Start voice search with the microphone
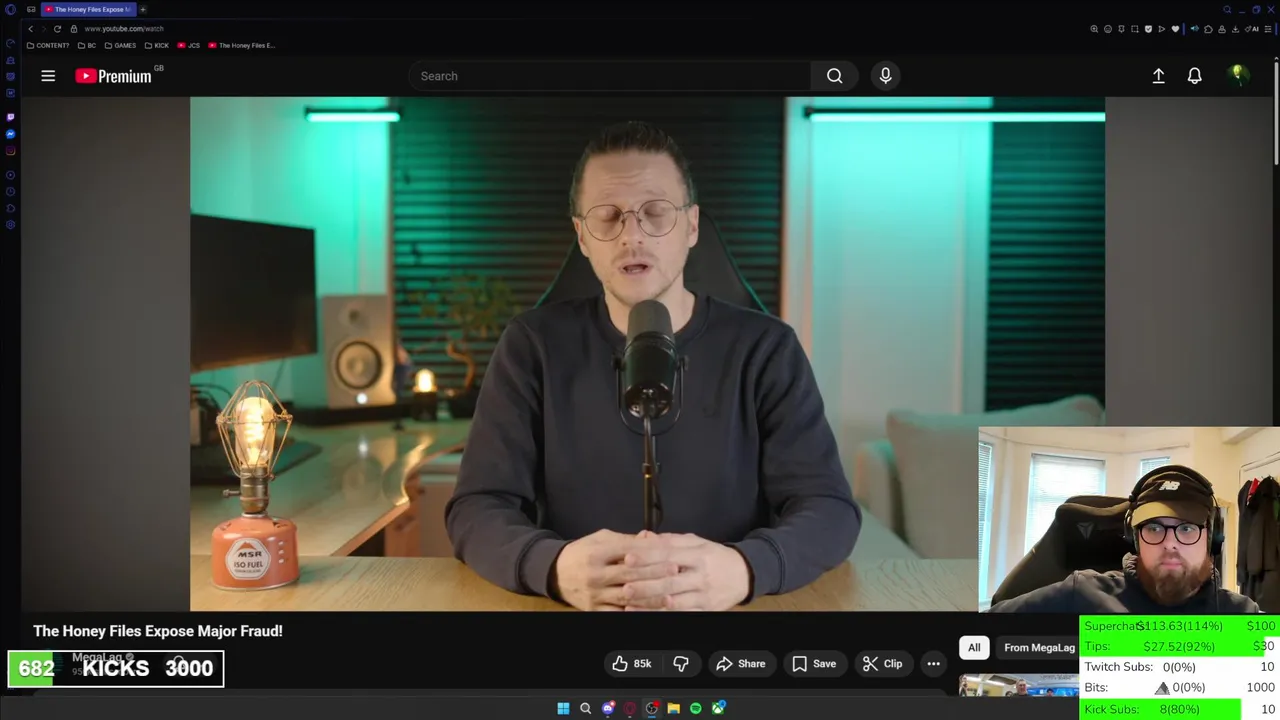Viewport: 1280px width, 720px height. coord(885,76)
